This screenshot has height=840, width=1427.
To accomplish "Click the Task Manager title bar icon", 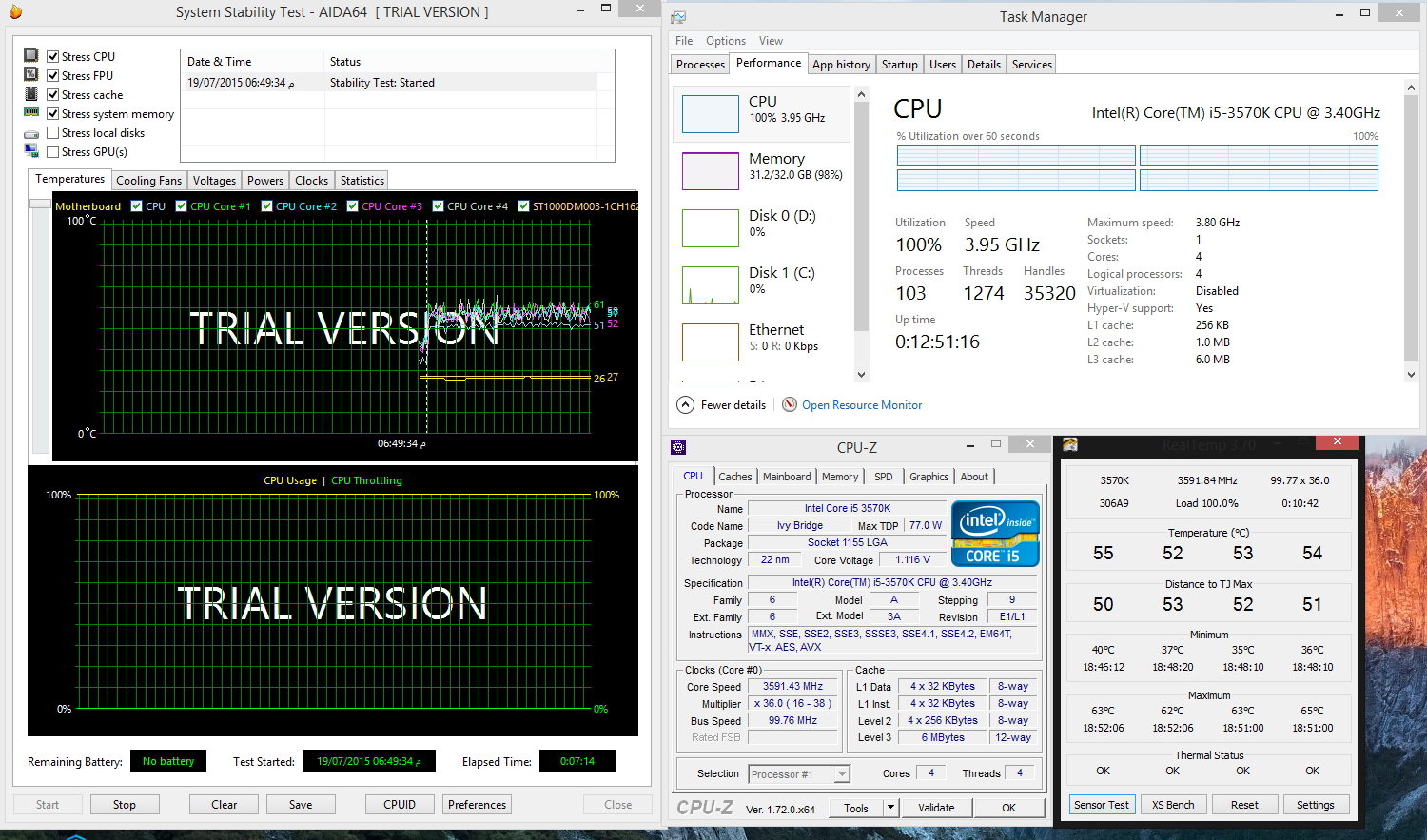I will [678, 17].
